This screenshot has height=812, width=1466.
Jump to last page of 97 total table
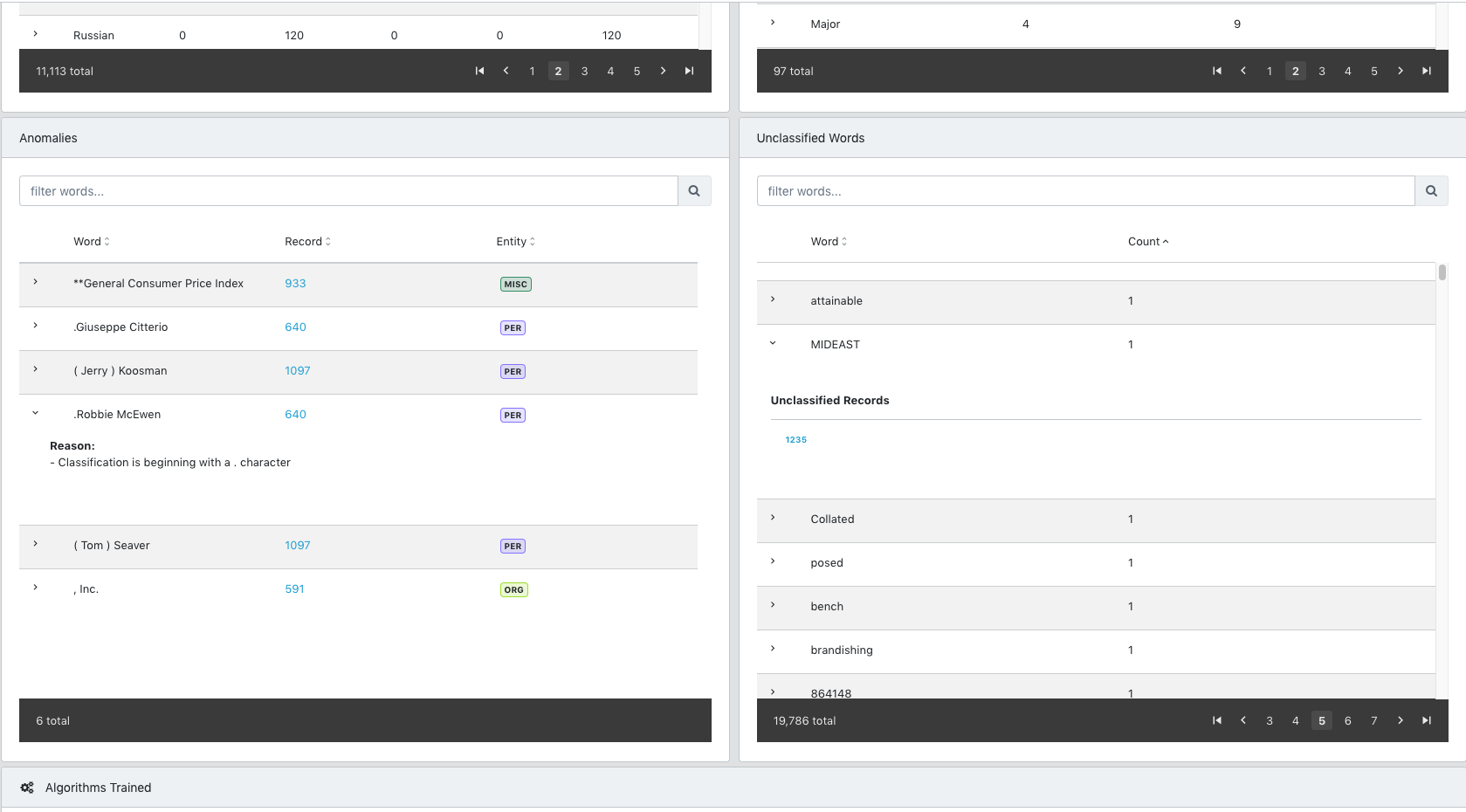click(x=1426, y=71)
